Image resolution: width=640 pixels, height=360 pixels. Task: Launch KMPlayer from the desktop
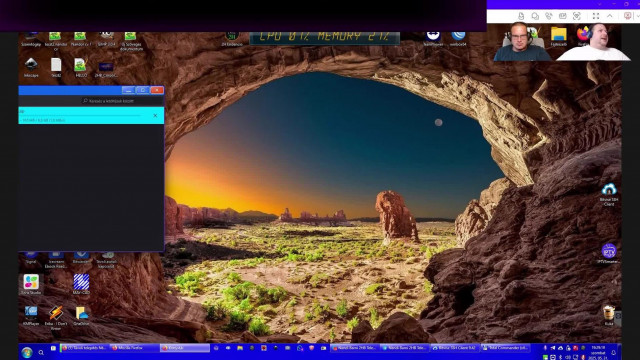(x=31, y=316)
